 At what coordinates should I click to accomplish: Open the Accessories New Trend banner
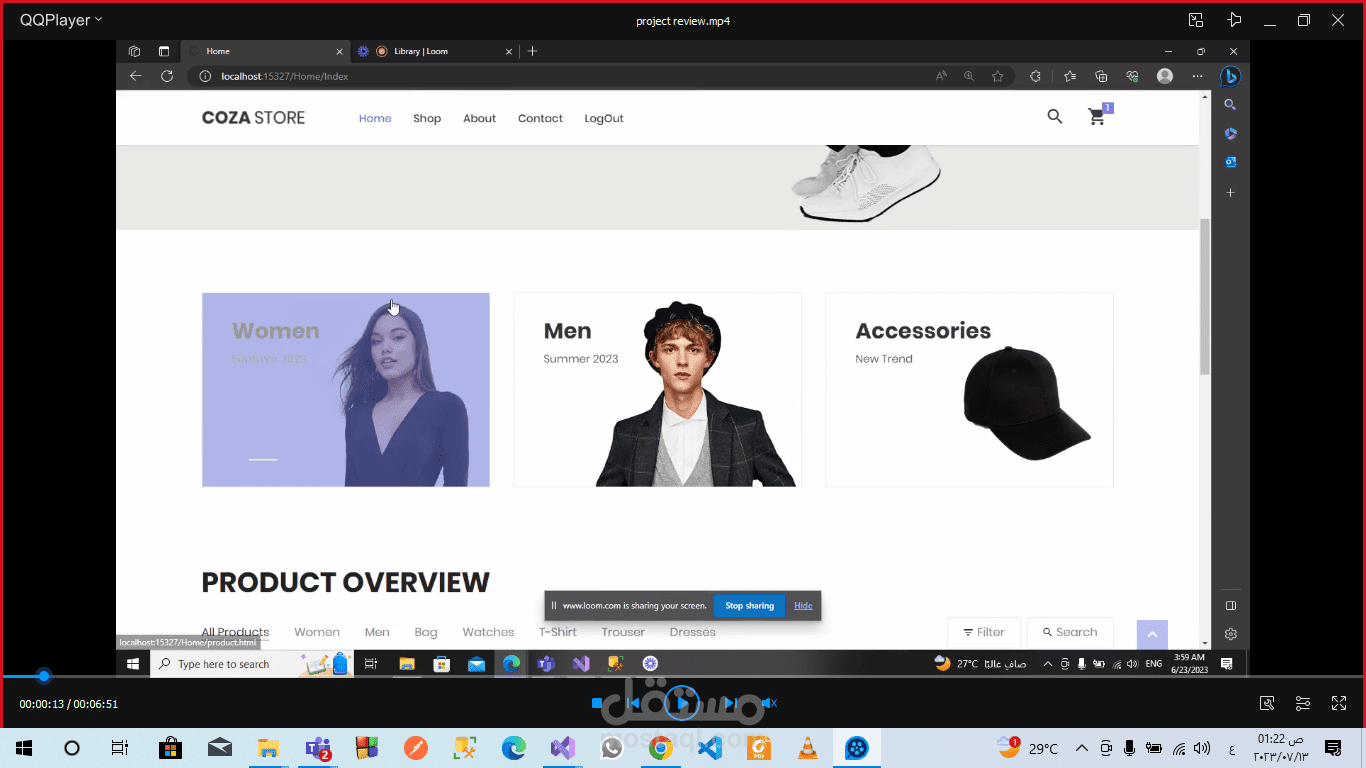coord(969,390)
